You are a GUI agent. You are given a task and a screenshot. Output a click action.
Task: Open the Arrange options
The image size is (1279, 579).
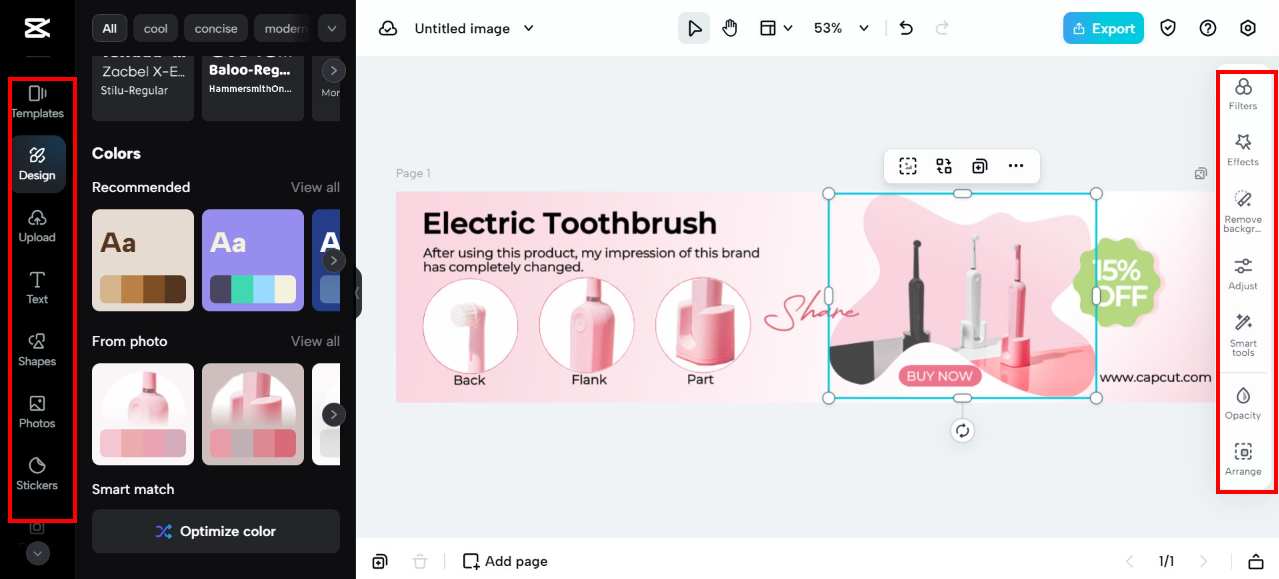click(1243, 459)
